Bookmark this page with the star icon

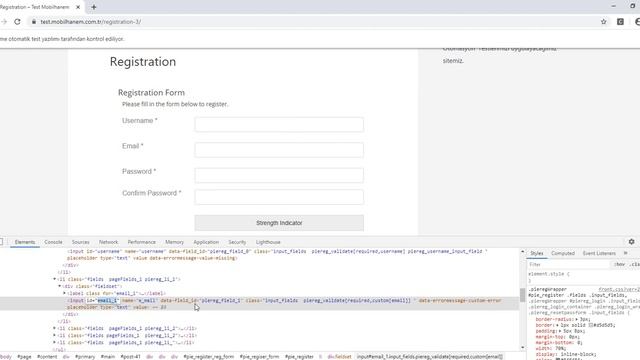604,22
